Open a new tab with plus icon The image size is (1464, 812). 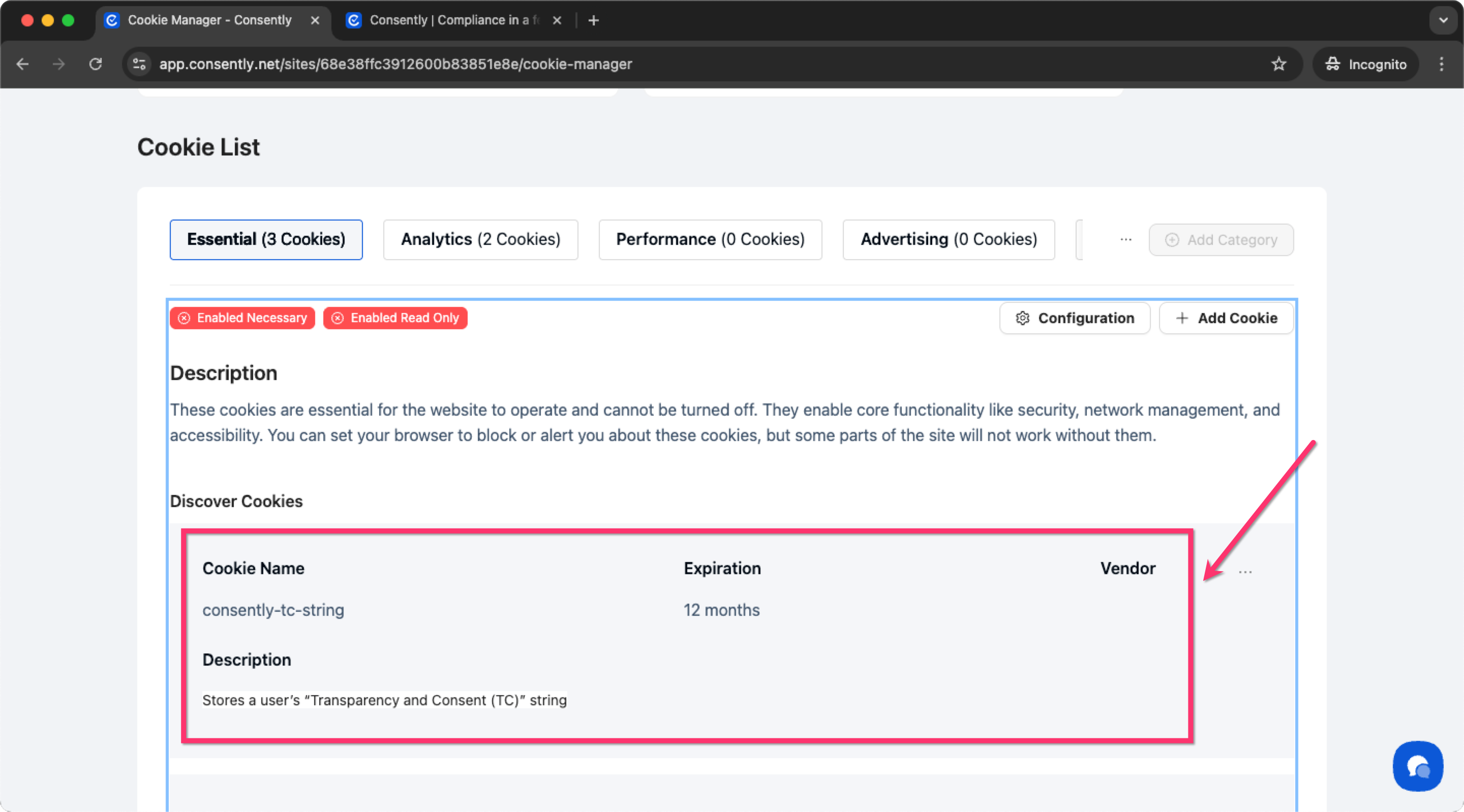(593, 20)
